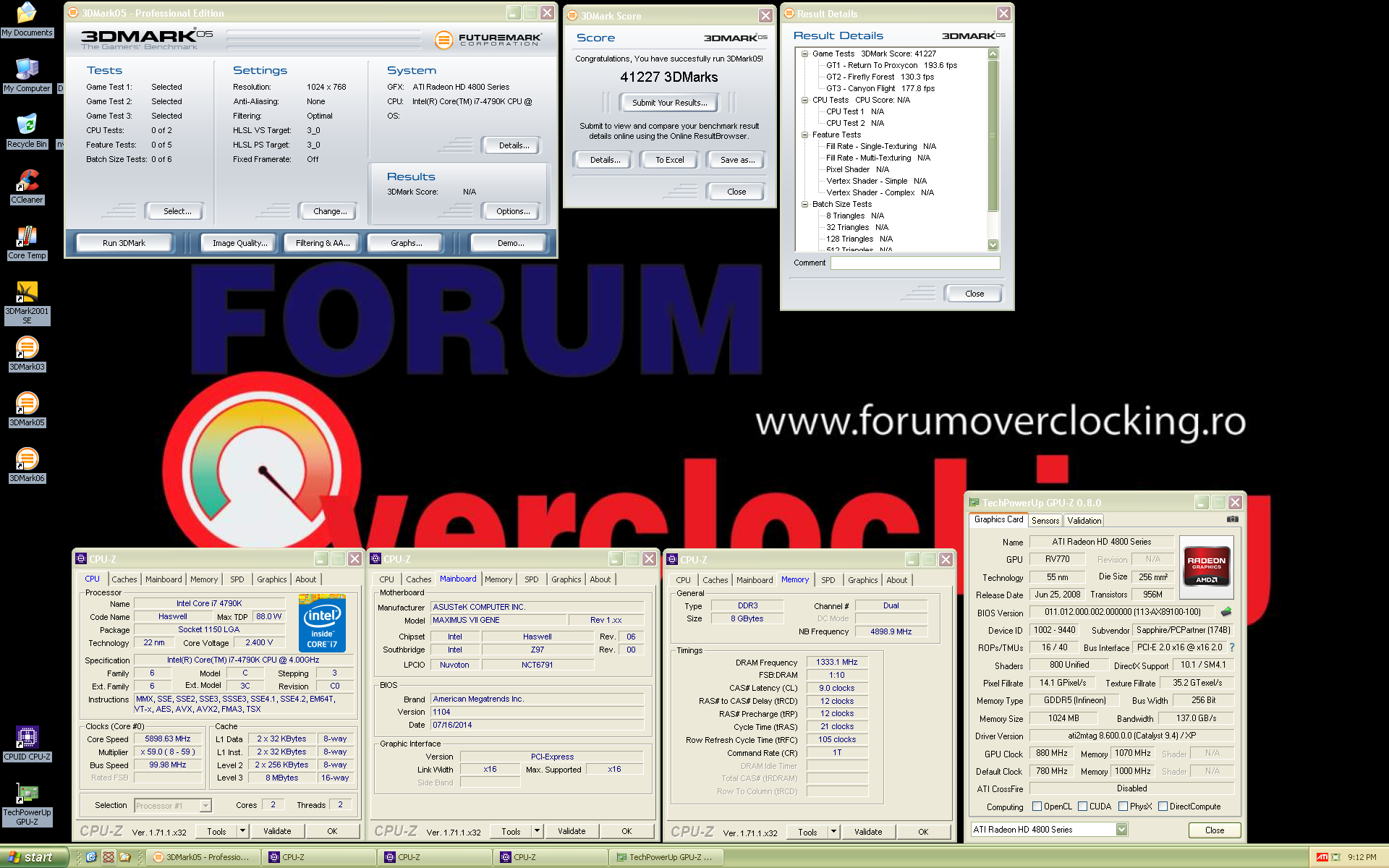Select the 3DMark2001 SE desktop shortcut
The image size is (1389, 868).
pyautogui.click(x=27, y=302)
